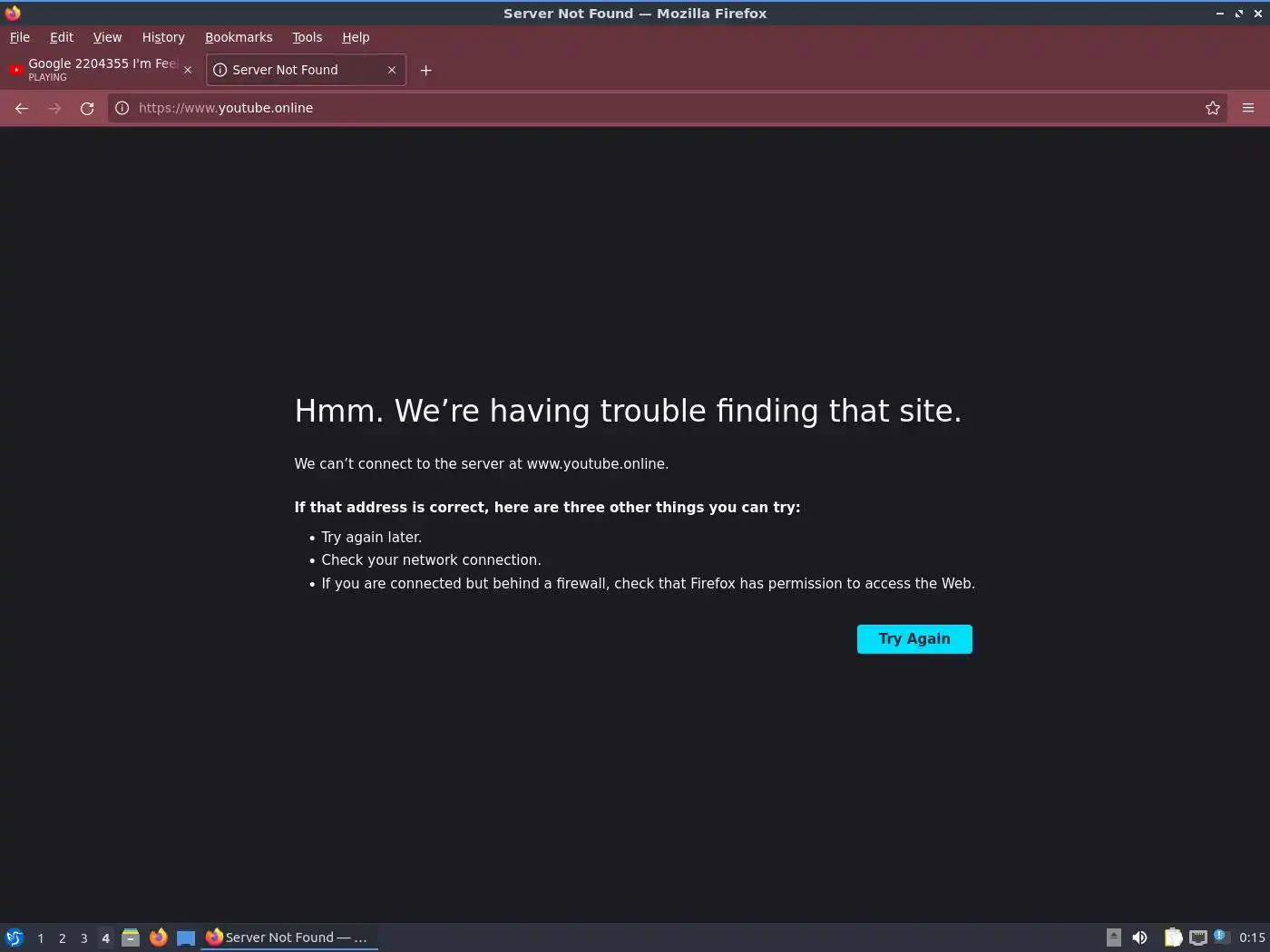Reload the current page
Image resolution: width=1270 pixels, height=952 pixels.
pos(87,108)
